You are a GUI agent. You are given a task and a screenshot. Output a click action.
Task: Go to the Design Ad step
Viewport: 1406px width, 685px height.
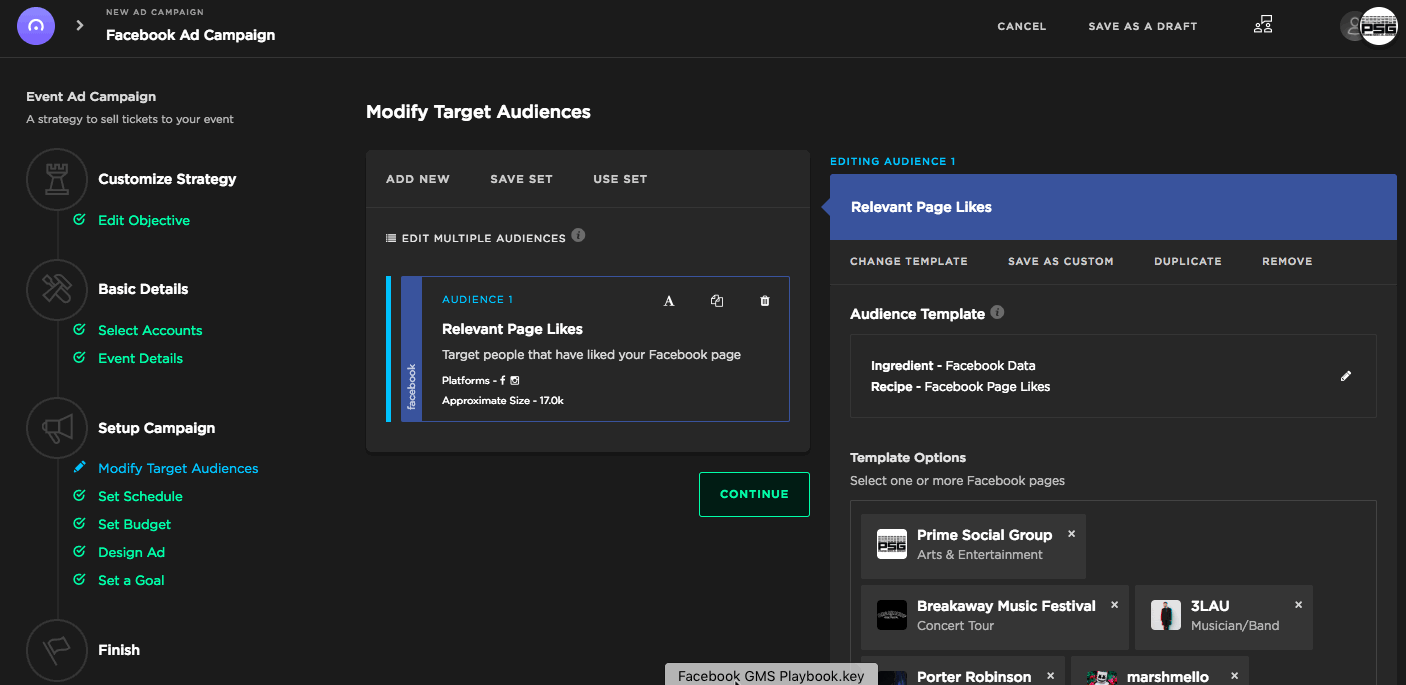(x=131, y=552)
